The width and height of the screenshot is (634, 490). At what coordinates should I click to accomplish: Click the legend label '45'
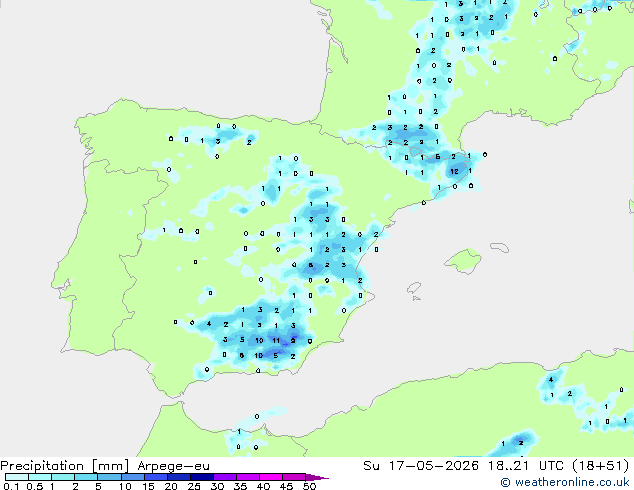point(286,486)
